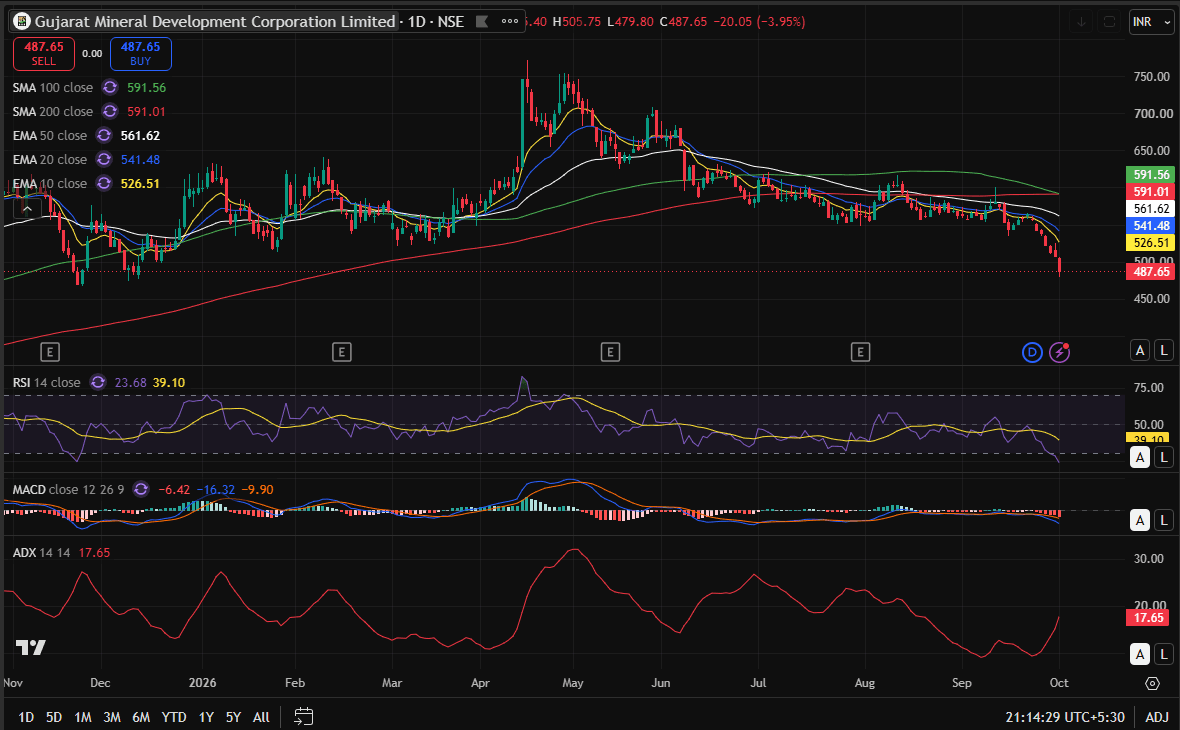Screen dimensions: 1180x730
Task: Click the red SELL 487.65 button
Action: point(44,53)
